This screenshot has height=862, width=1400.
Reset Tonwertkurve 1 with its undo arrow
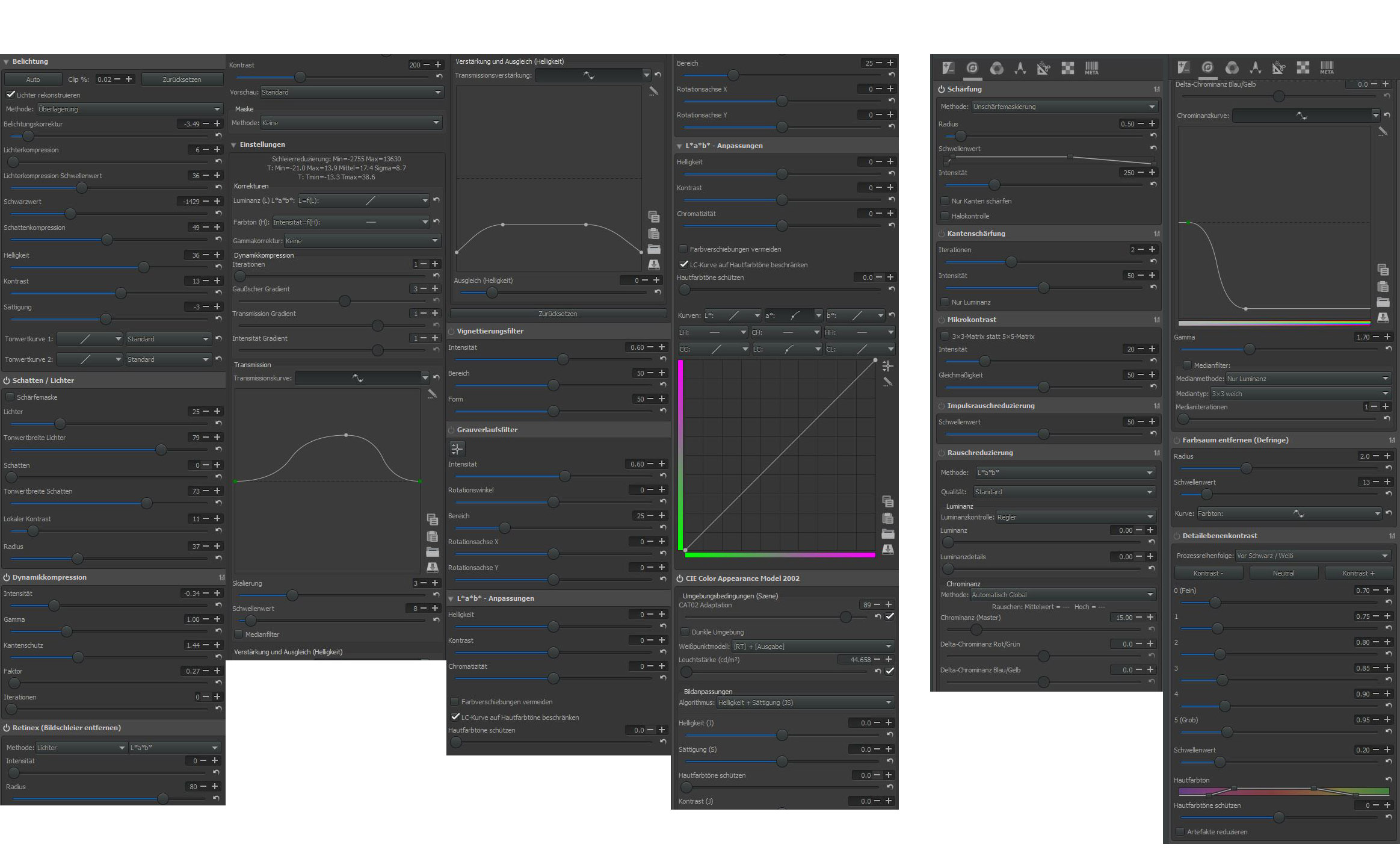(x=218, y=339)
